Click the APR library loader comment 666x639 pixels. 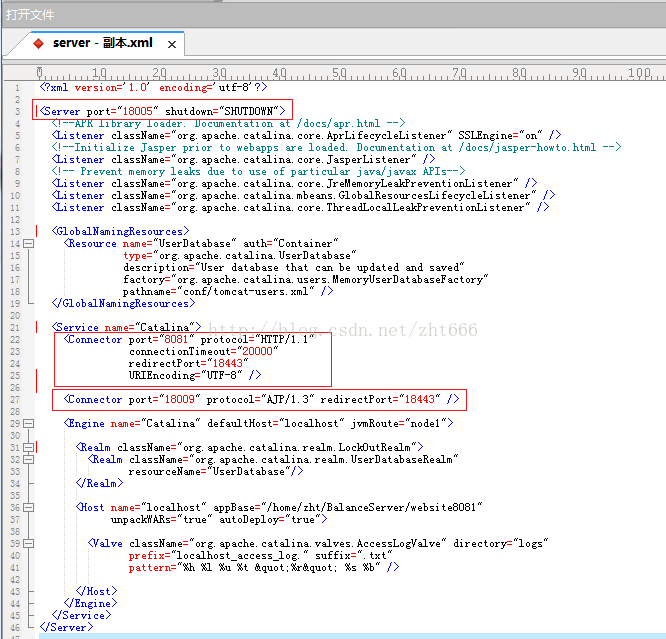[x=229, y=123]
